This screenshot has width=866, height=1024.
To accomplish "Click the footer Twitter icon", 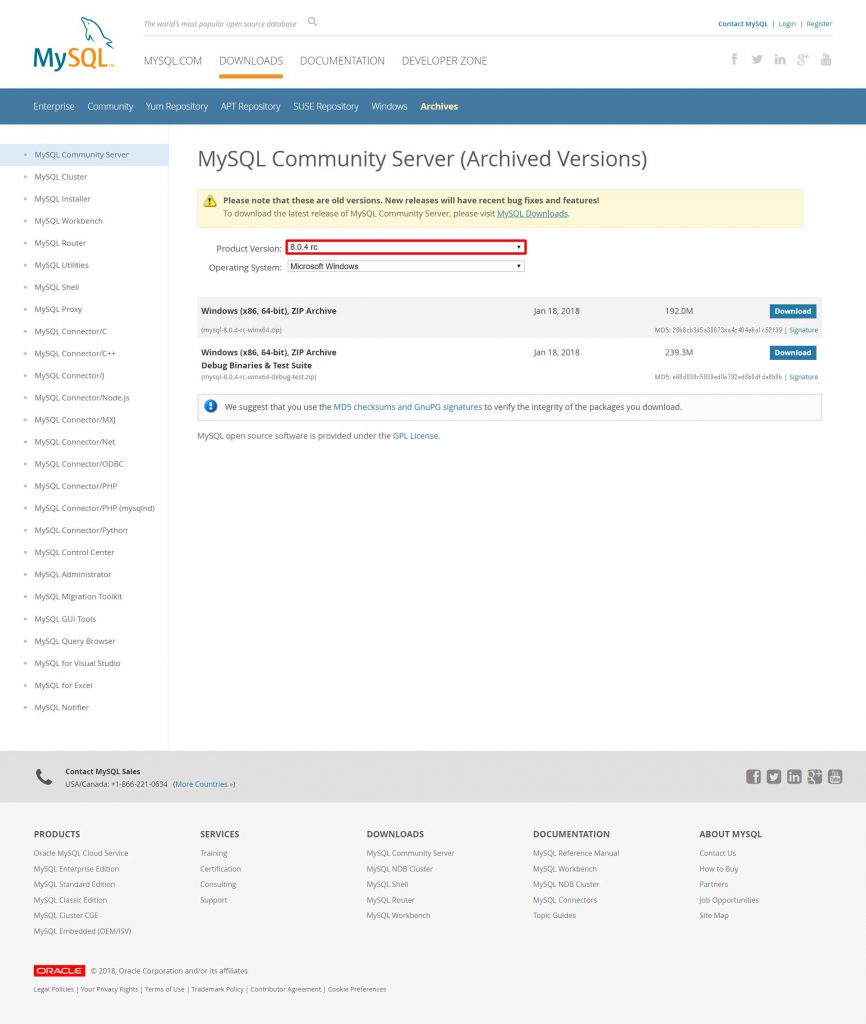I will tap(774, 776).
